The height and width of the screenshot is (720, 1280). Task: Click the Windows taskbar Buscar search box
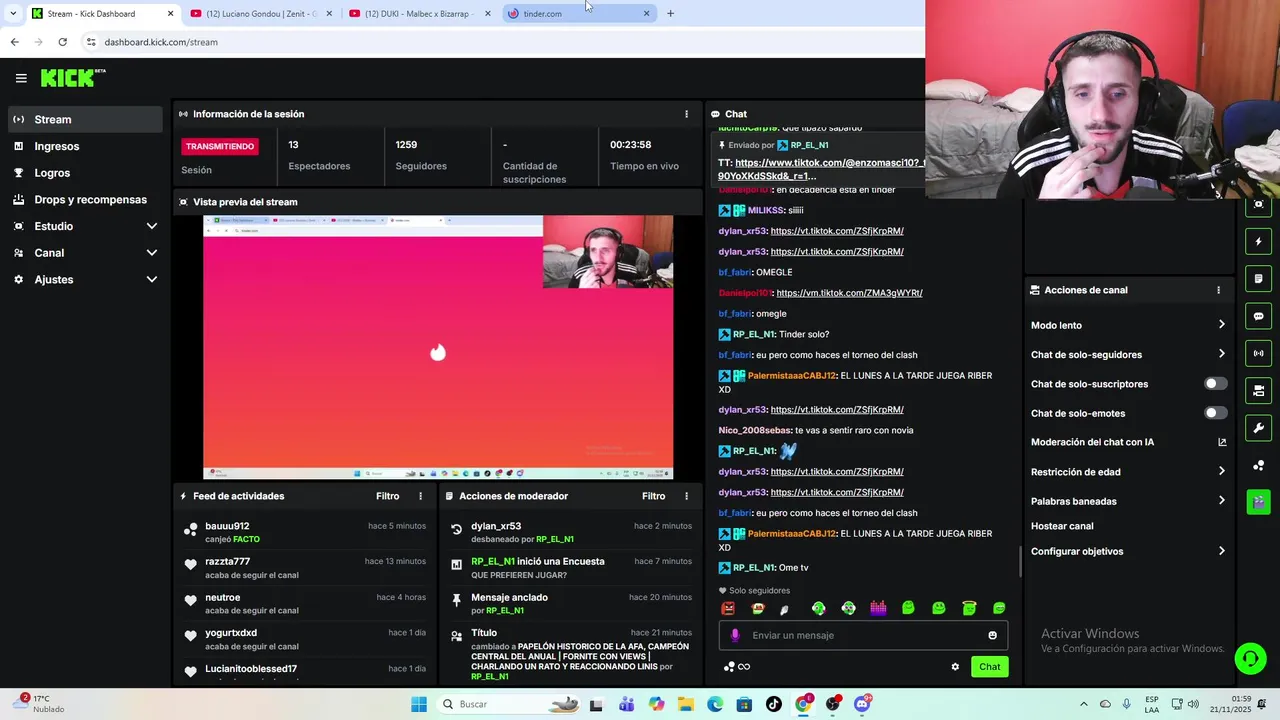(x=510, y=704)
